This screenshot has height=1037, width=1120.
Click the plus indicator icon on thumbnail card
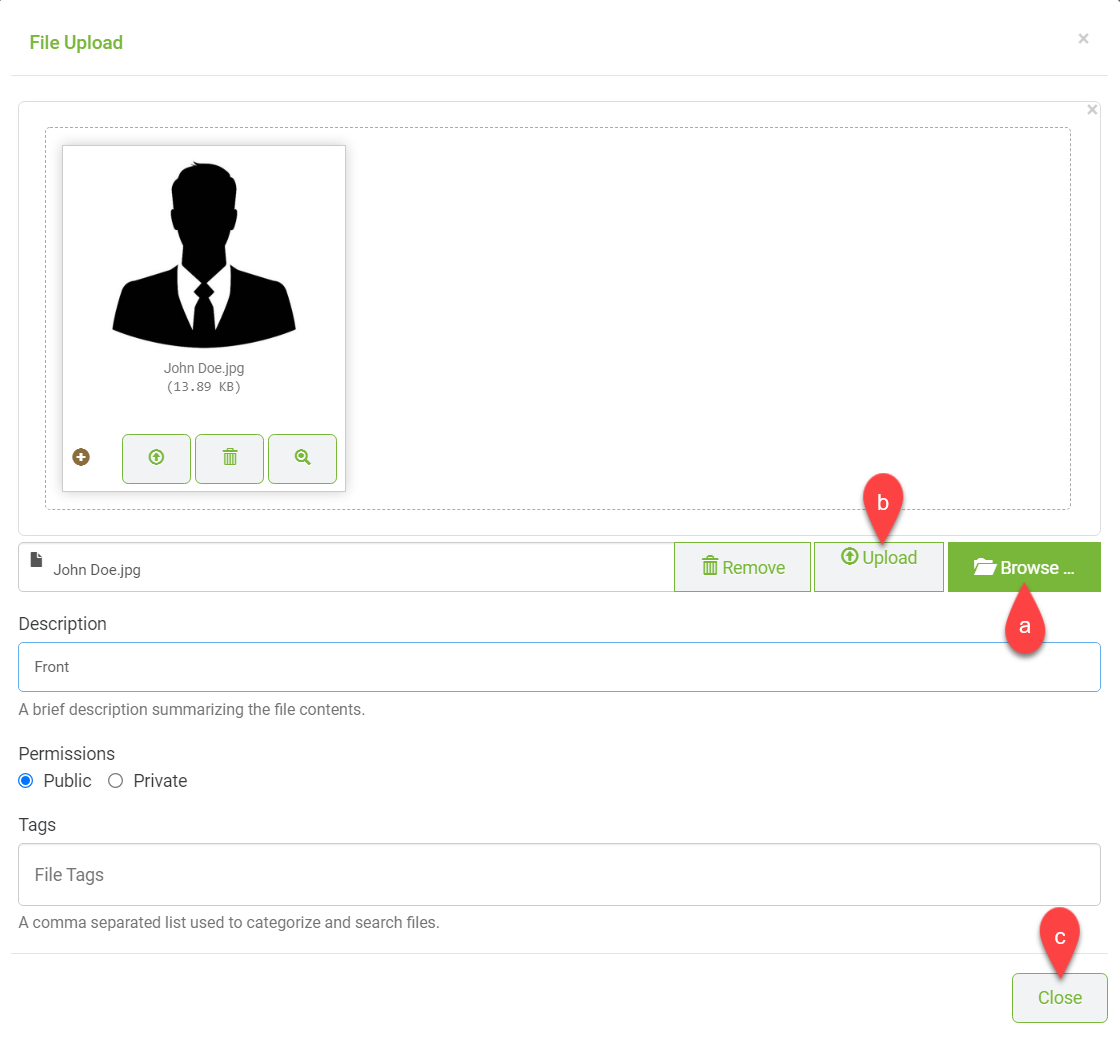click(81, 457)
